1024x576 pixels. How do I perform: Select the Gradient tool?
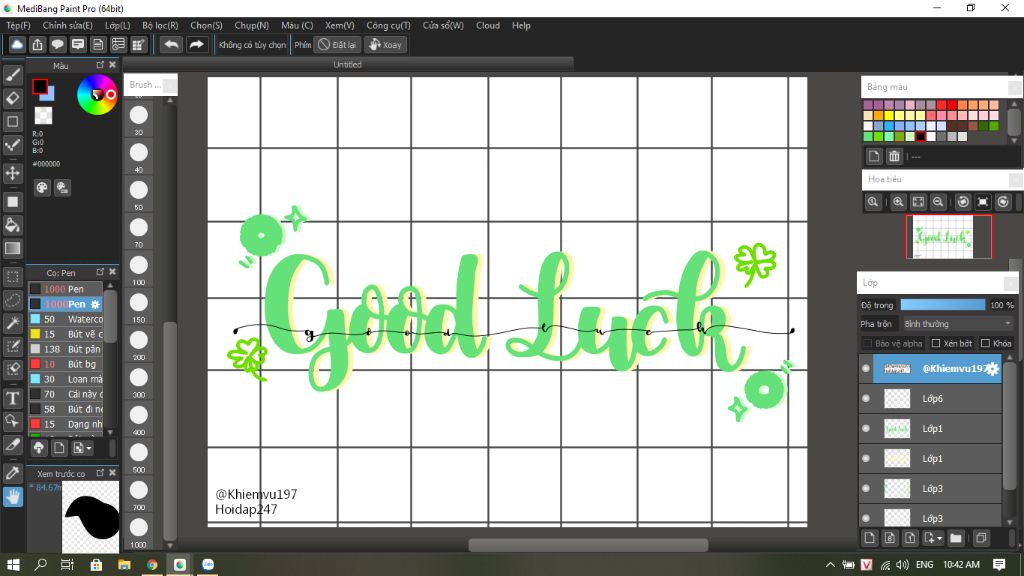(x=12, y=248)
